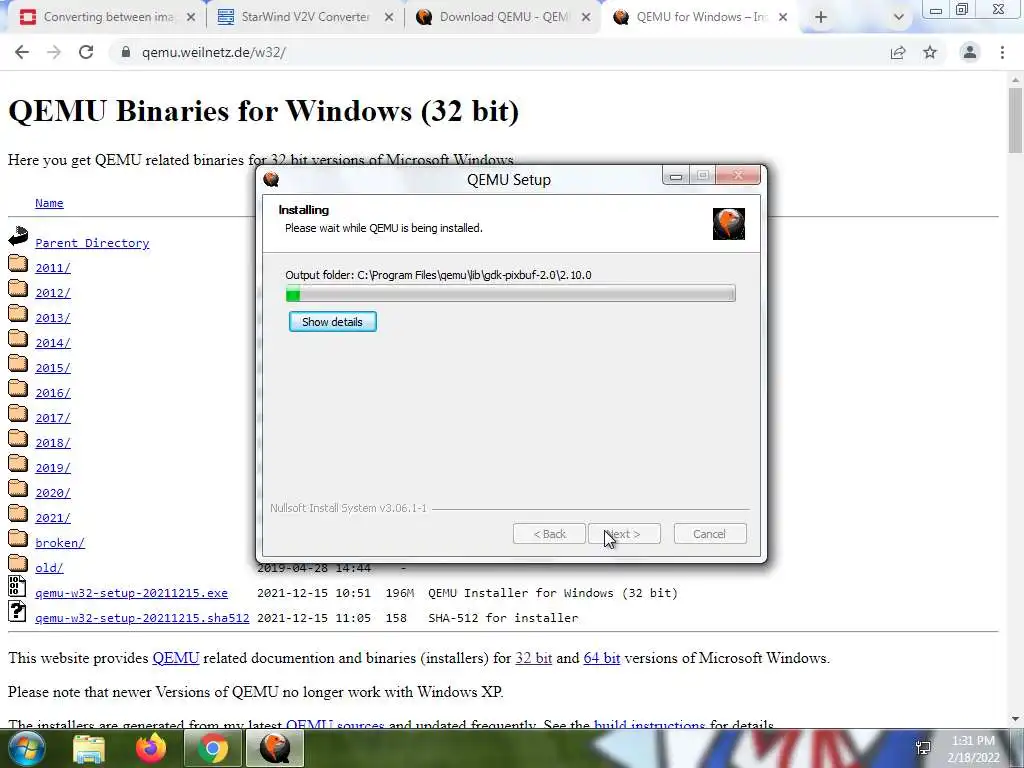Screen dimensions: 1024x768
Task: Click the QEMU logo in installer header
Action: (x=729, y=224)
